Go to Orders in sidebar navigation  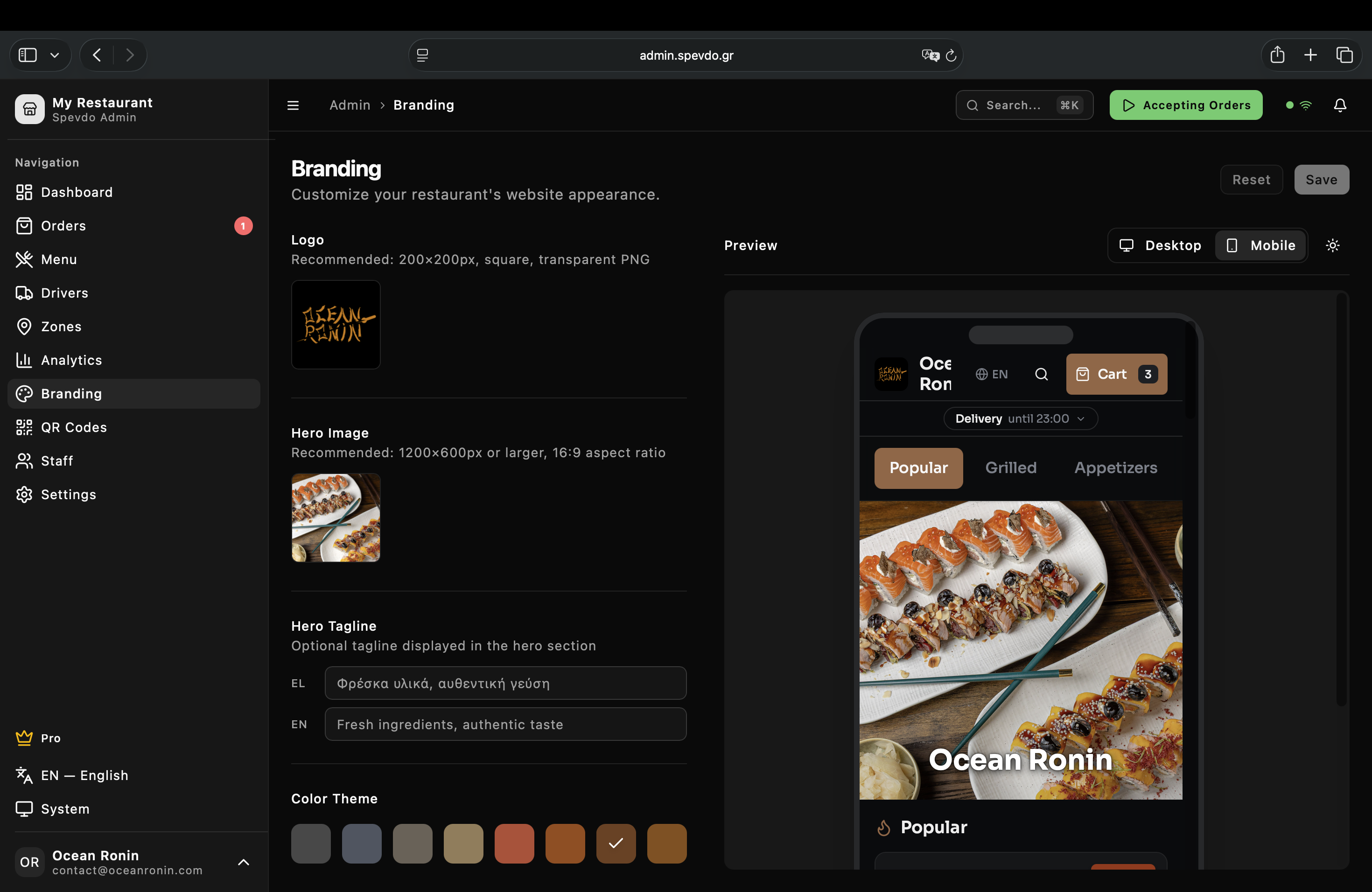tap(63, 226)
